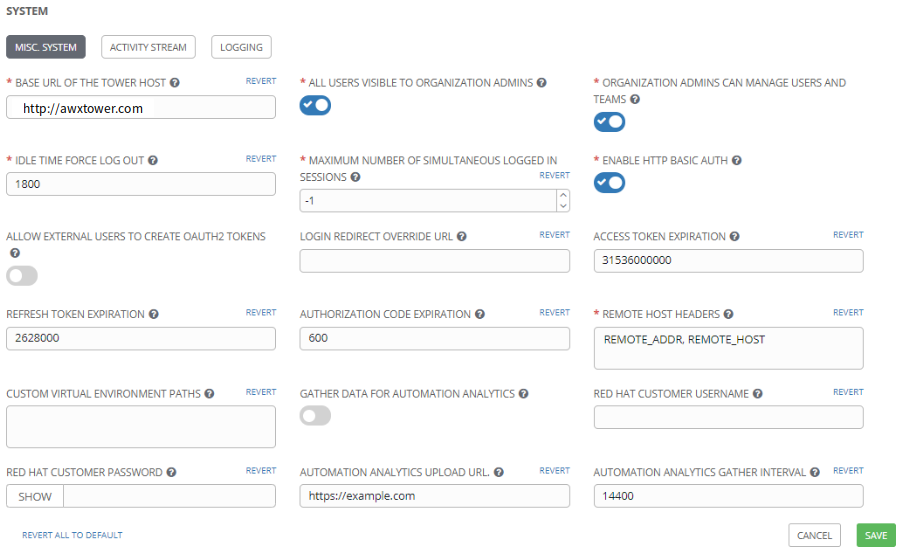Viewport: 903px width, 554px height.
Task: Show Refresh Token Expiration help icon
Action: point(154,314)
